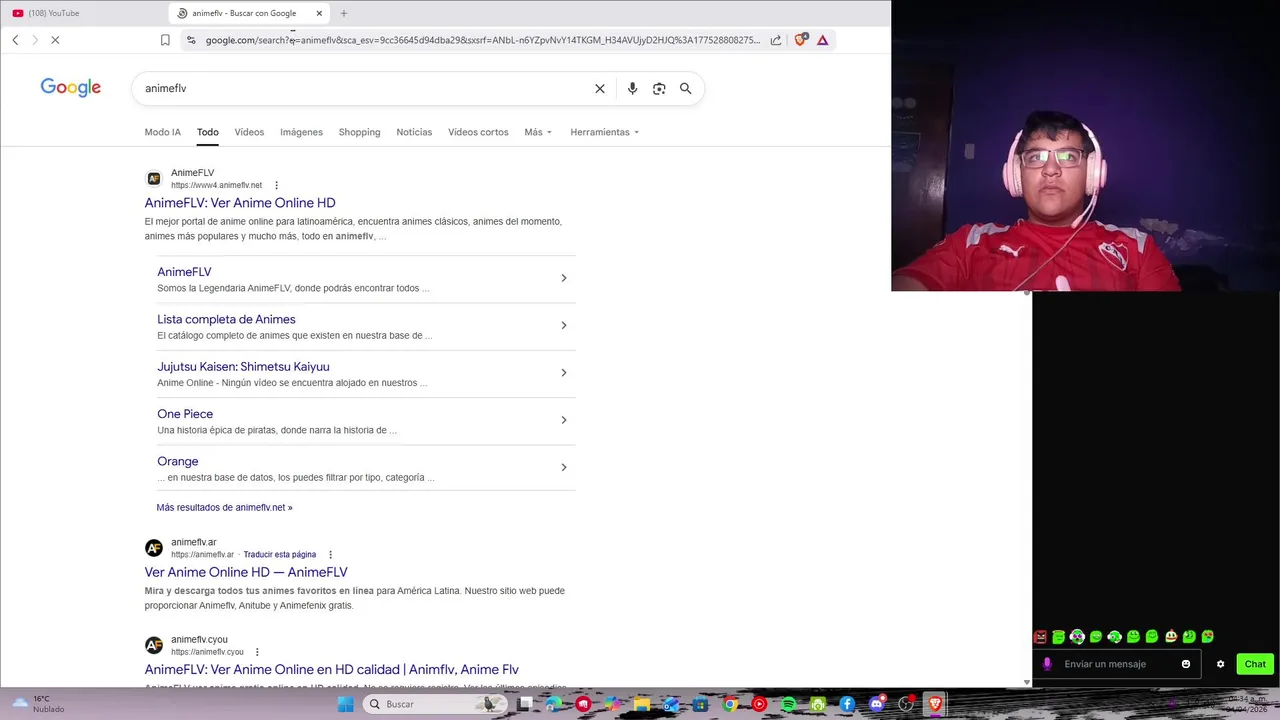This screenshot has height=720, width=1280.
Task: Expand the Herramientas tools dropdown
Action: pyautogui.click(x=604, y=132)
